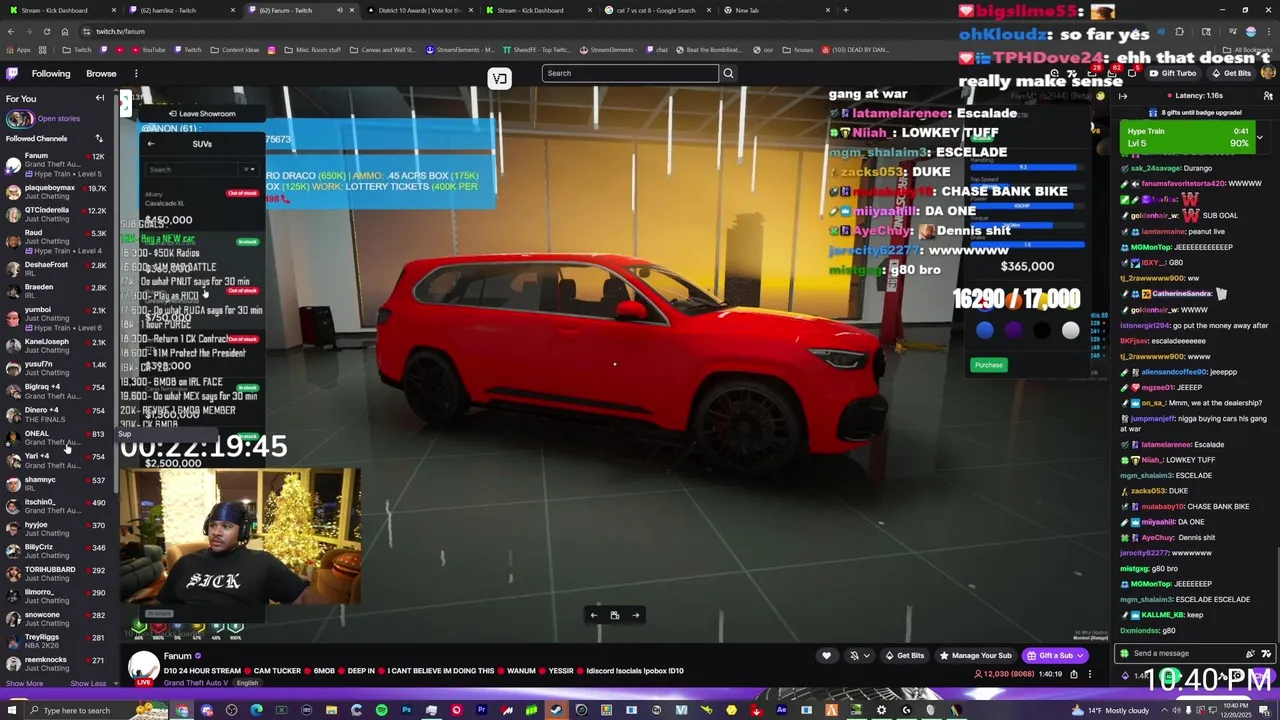Click Show More under followed channels
Viewport: 1280px width, 720px height.
[24, 683]
